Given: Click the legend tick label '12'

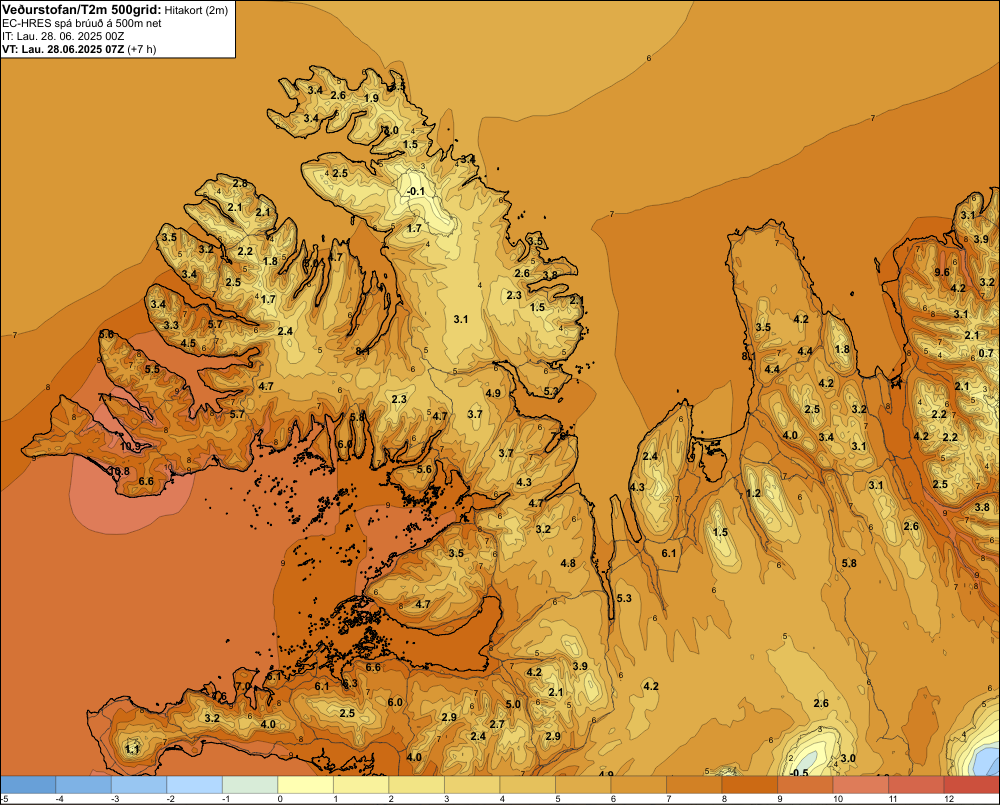Looking at the screenshot, I should [x=948, y=799].
